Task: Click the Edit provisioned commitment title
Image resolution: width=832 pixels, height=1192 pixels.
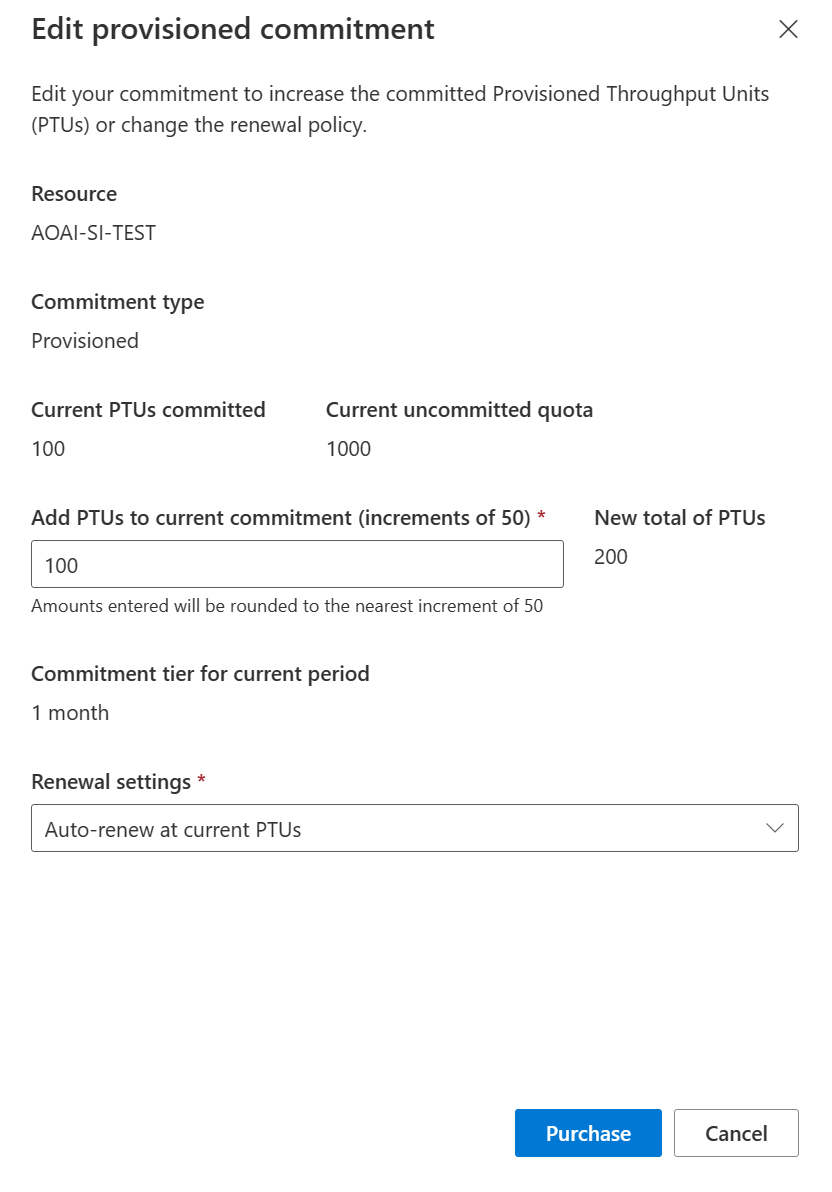Action: [233, 30]
